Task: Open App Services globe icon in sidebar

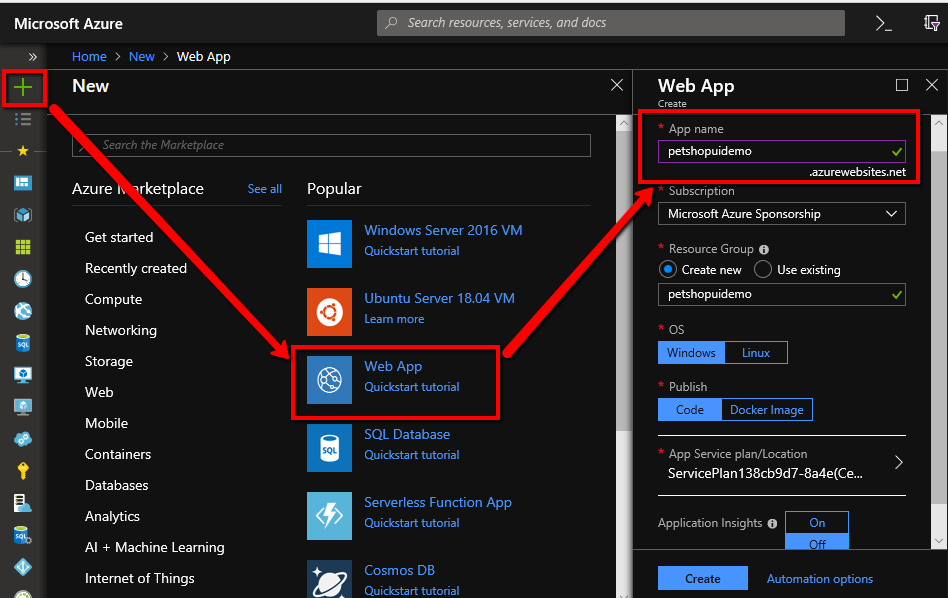Action: coord(23,311)
